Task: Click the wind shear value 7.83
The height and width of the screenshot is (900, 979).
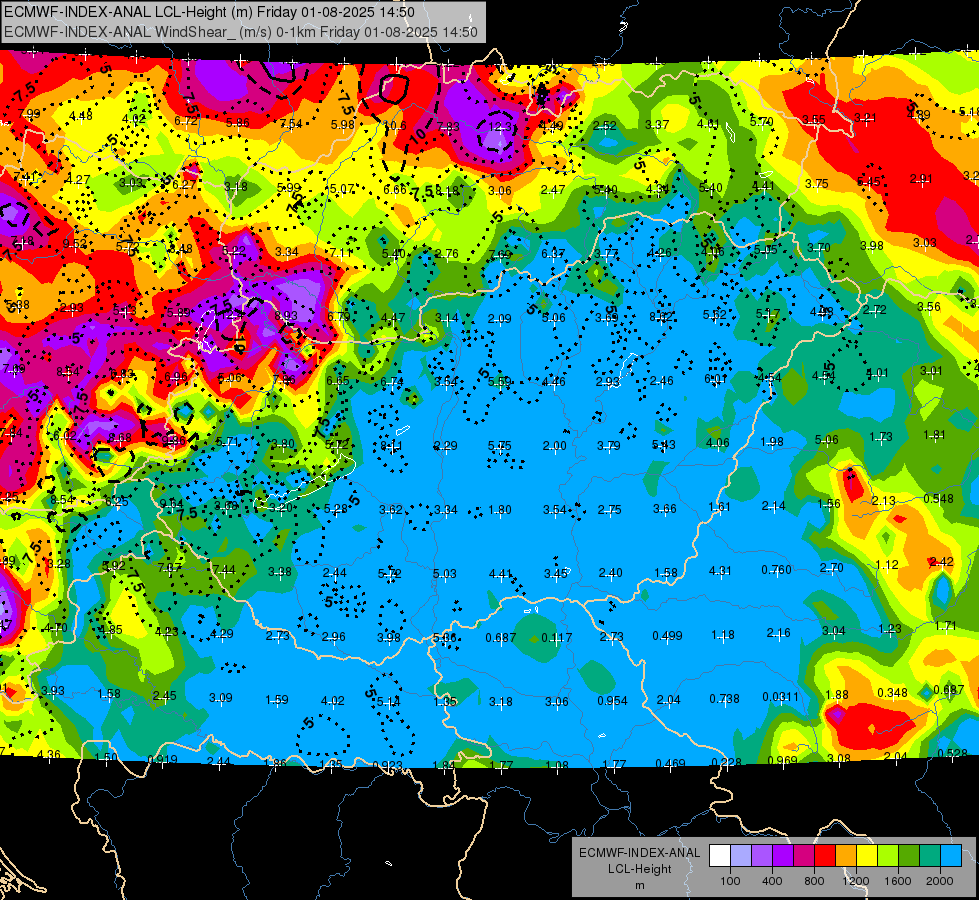Action: (448, 127)
